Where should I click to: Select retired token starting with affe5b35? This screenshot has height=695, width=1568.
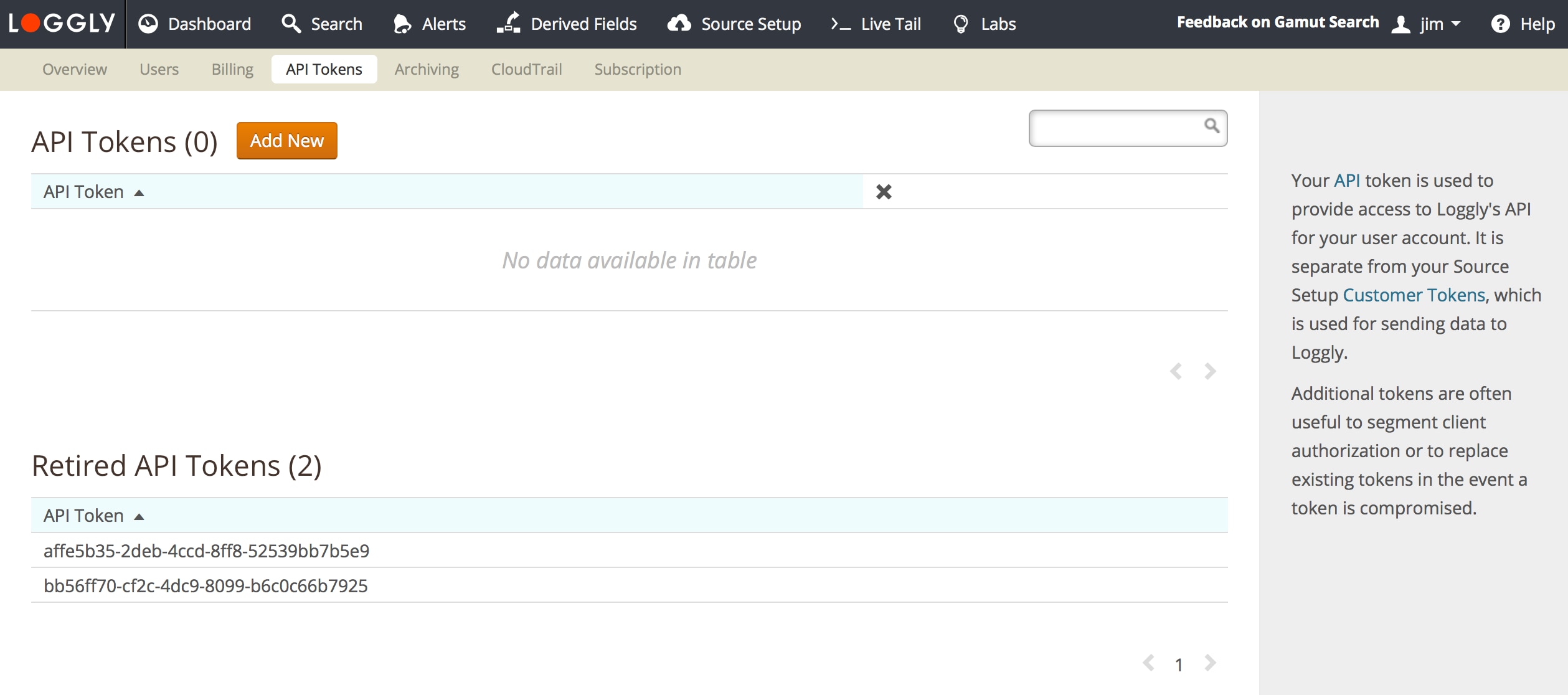[x=206, y=551]
